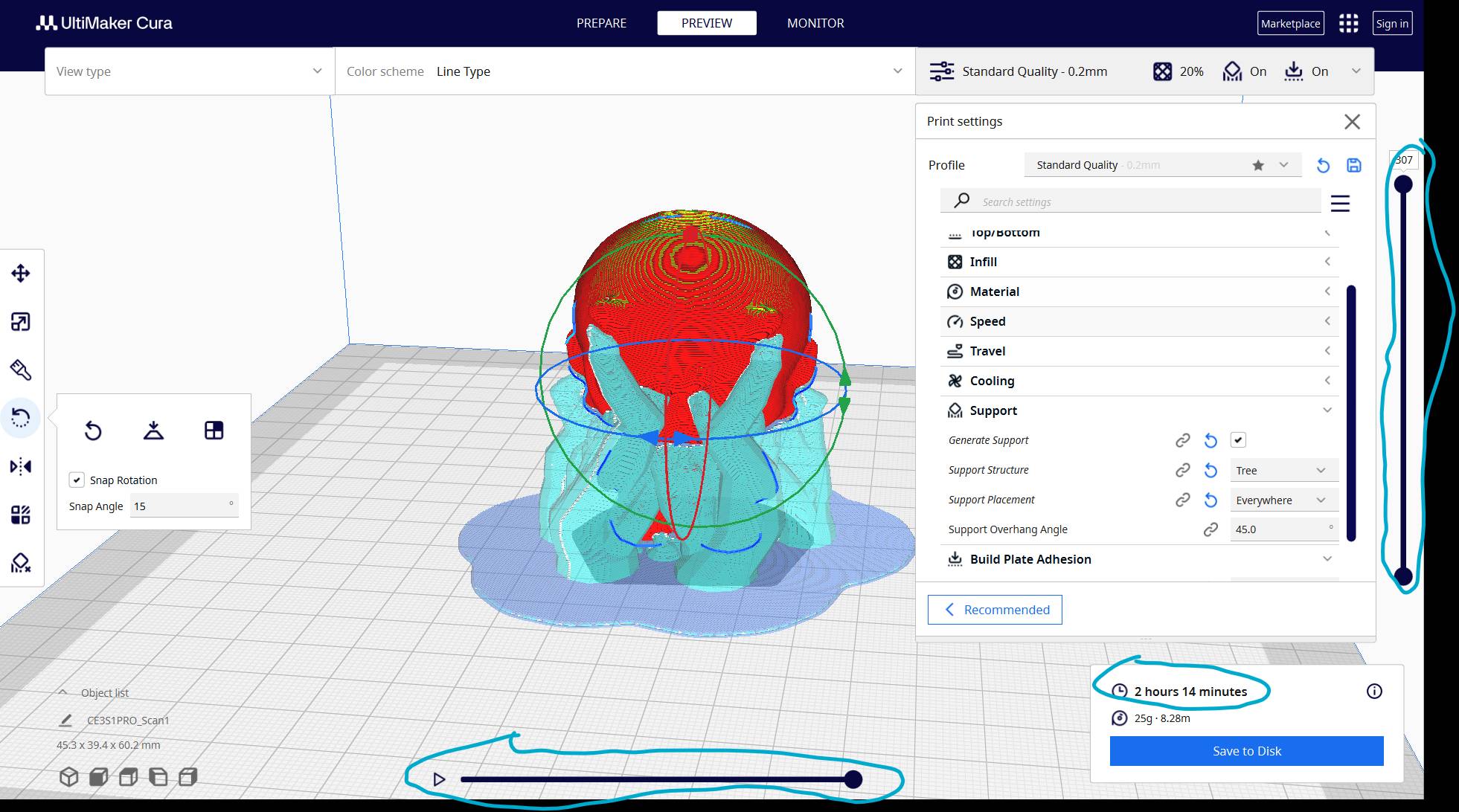
Task: Switch to the PREPARE stage
Action: click(x=601, y=23)
